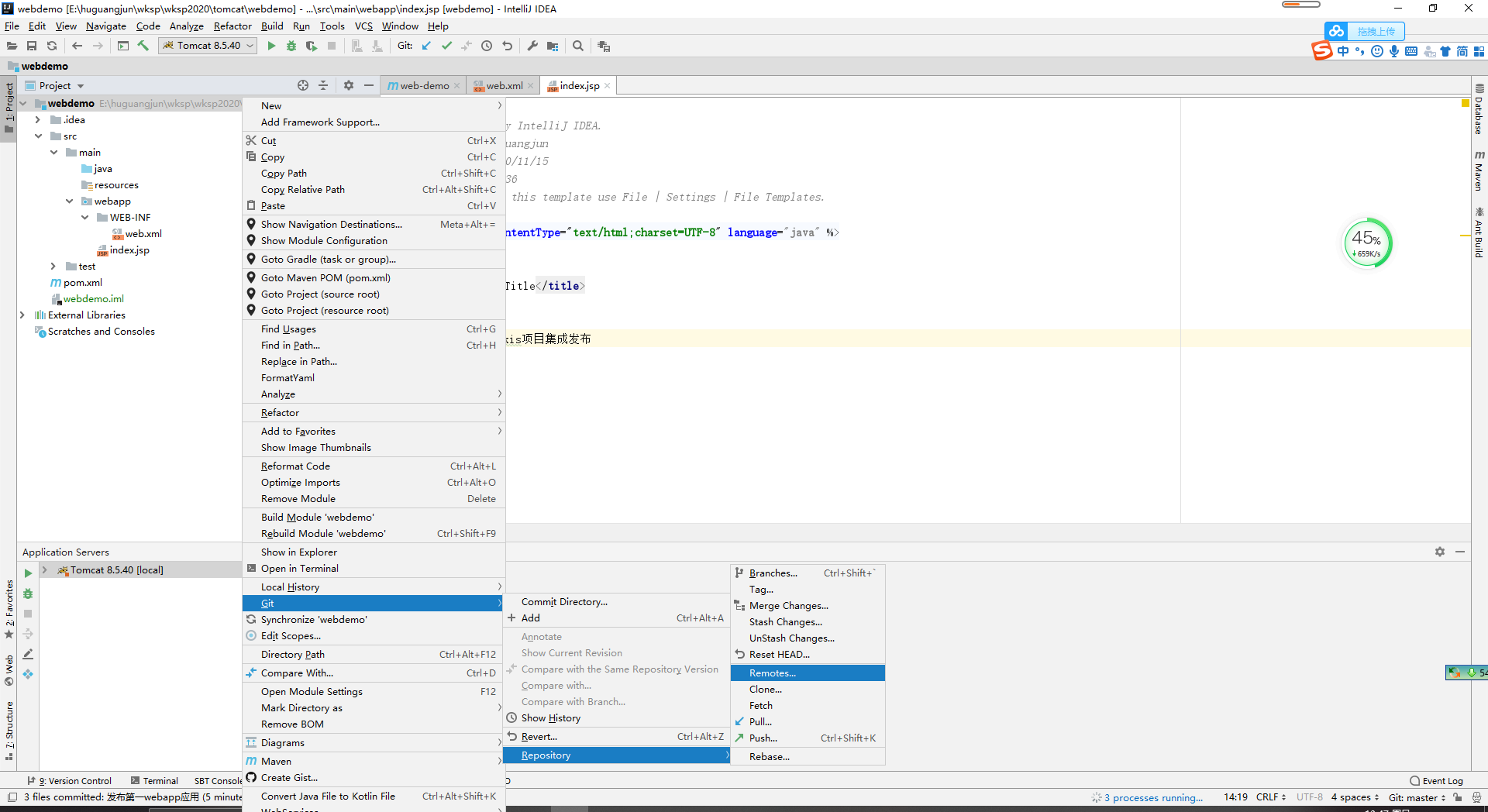This screenshot has height=812, width=1488.
Task: Open the Version Control tool window button
Action: click(x=70, y=781)
